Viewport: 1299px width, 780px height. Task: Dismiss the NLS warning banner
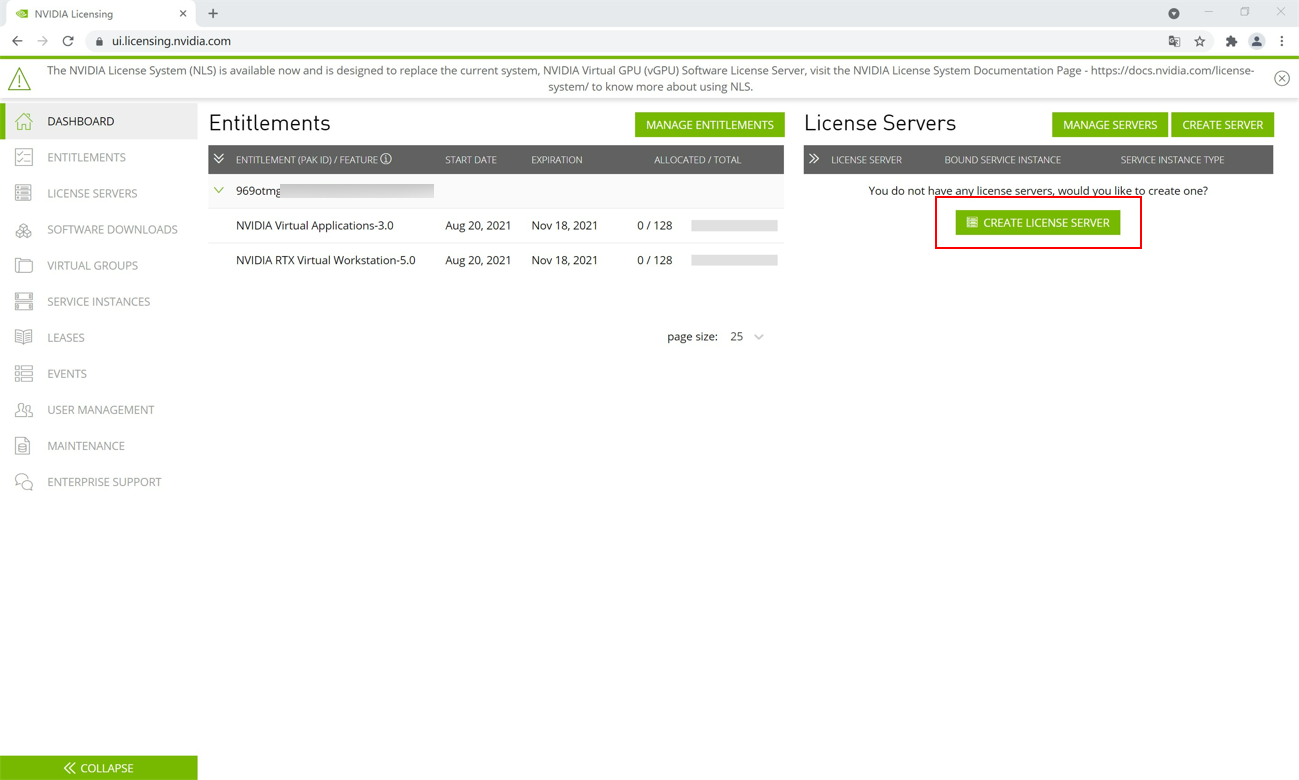tap(1281, 78)
